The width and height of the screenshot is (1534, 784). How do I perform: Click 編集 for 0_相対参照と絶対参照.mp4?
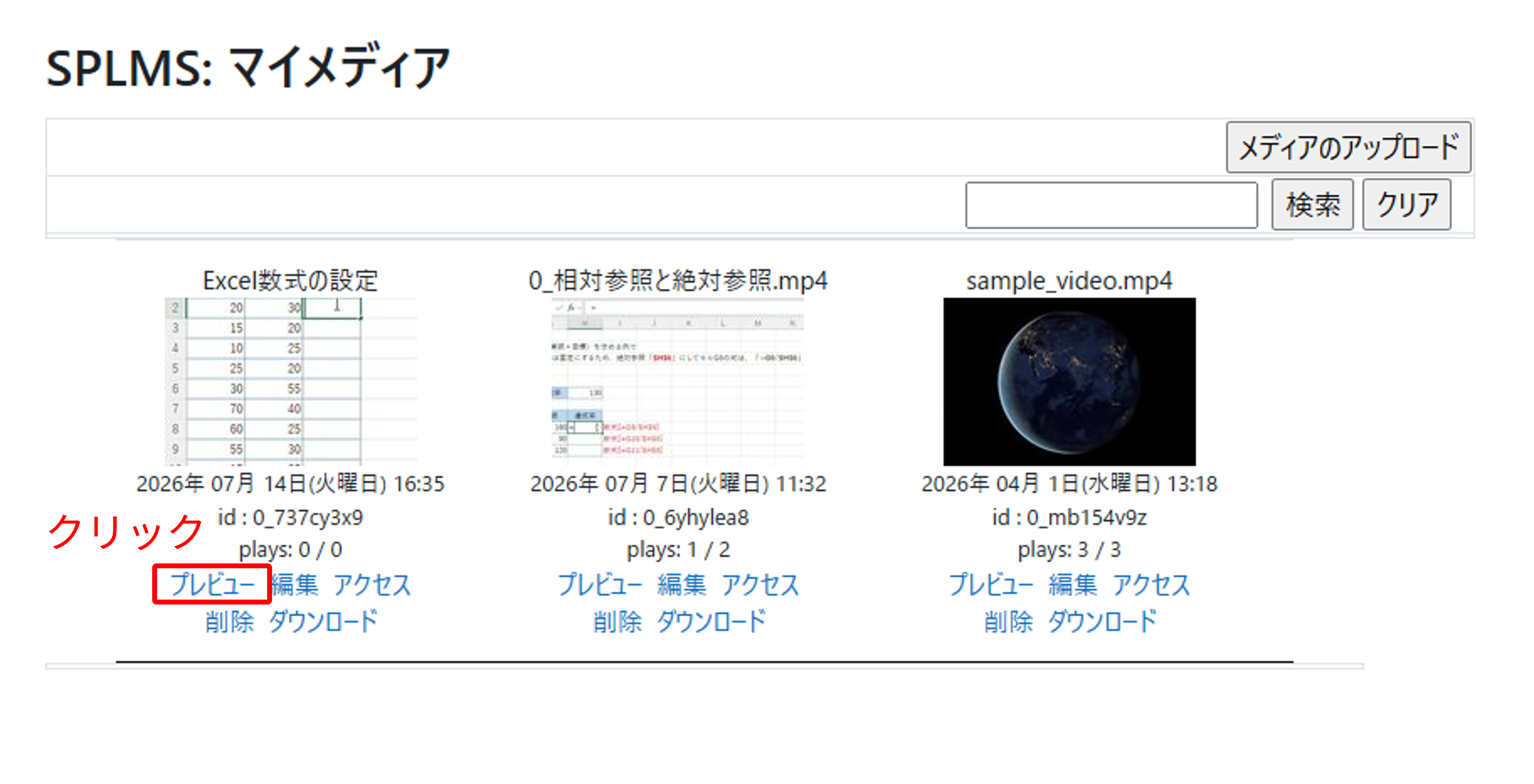coord(682,584)
